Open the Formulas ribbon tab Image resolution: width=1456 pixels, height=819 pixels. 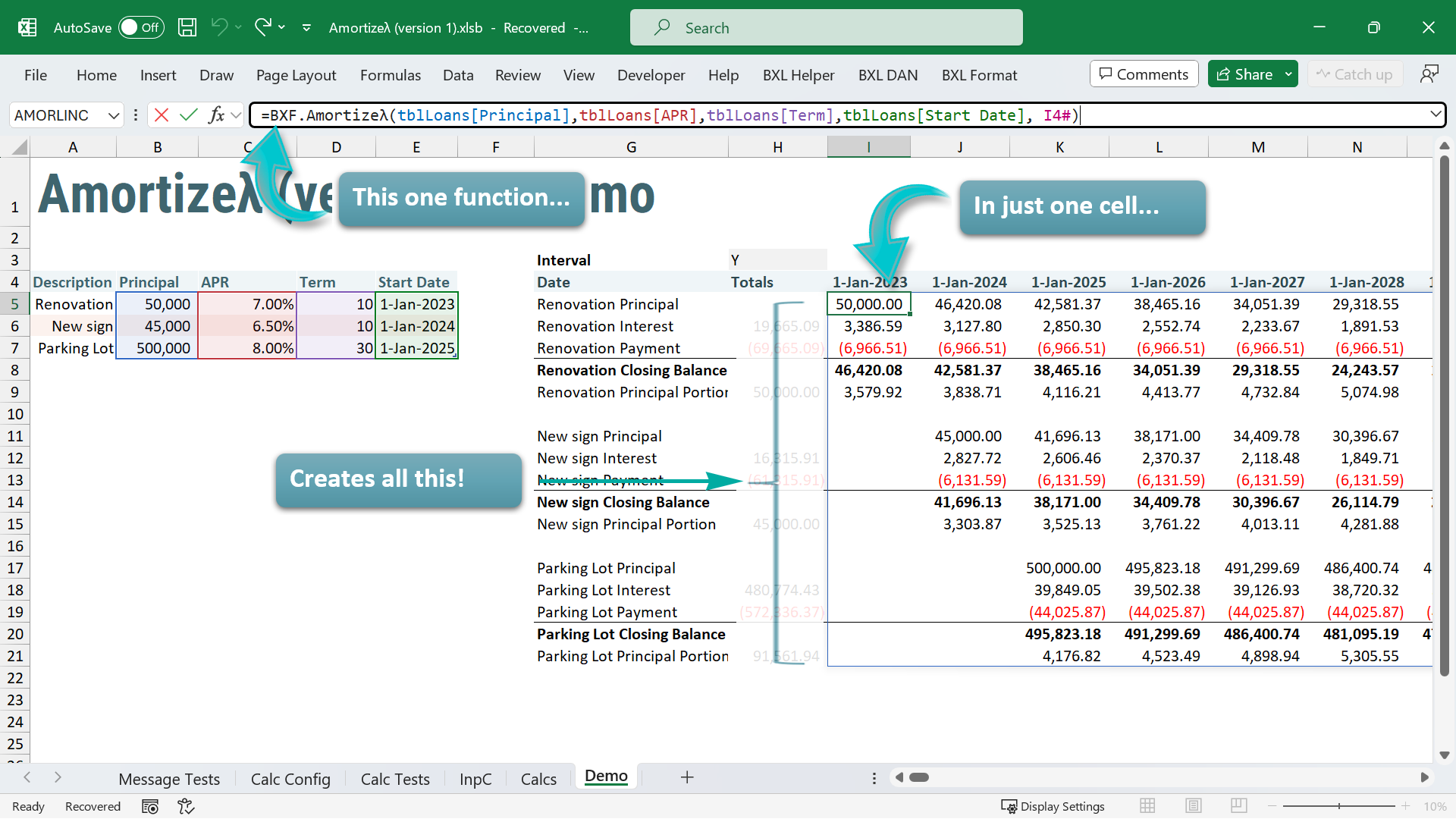coord(390,75)
